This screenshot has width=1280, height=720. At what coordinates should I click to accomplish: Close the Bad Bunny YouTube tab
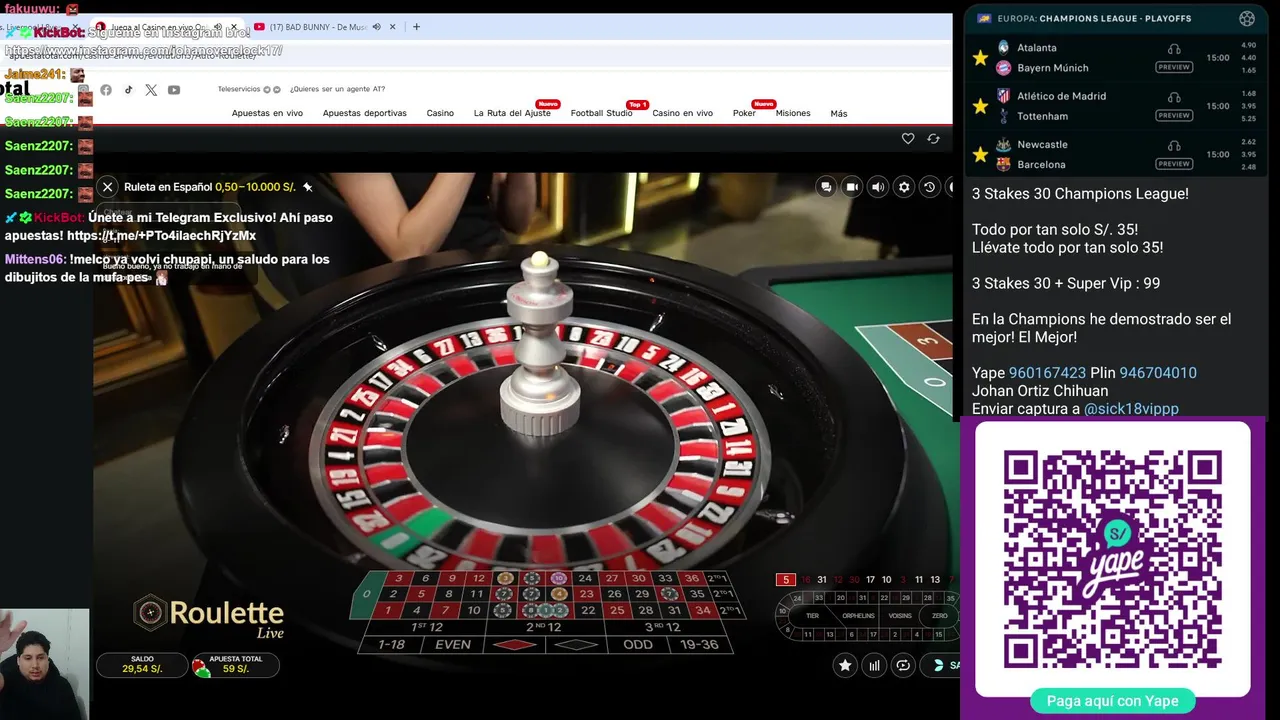coord(393,27)
